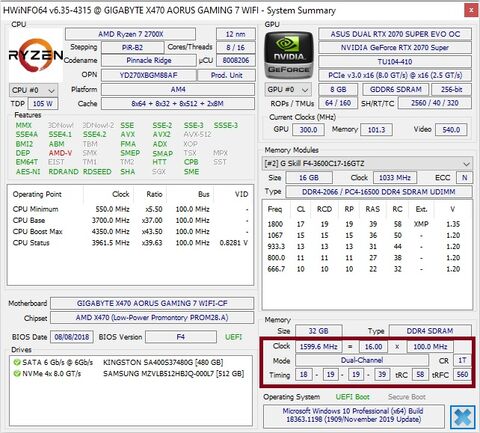Click the CPU Boost Max row
This screenshot has width=480, height=433.
click(130, 232)
